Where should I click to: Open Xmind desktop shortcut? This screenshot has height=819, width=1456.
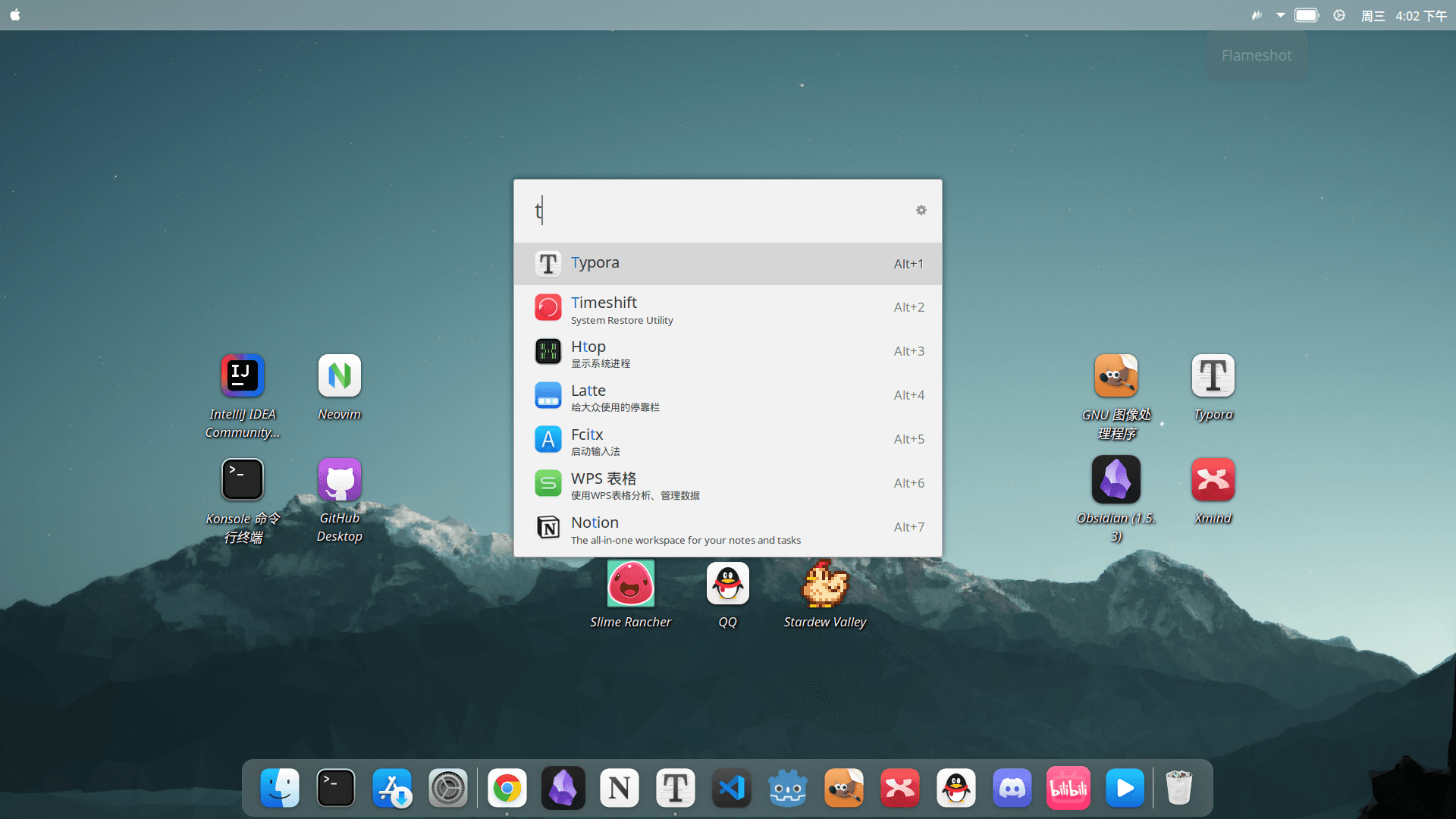tap(1213, 491)
